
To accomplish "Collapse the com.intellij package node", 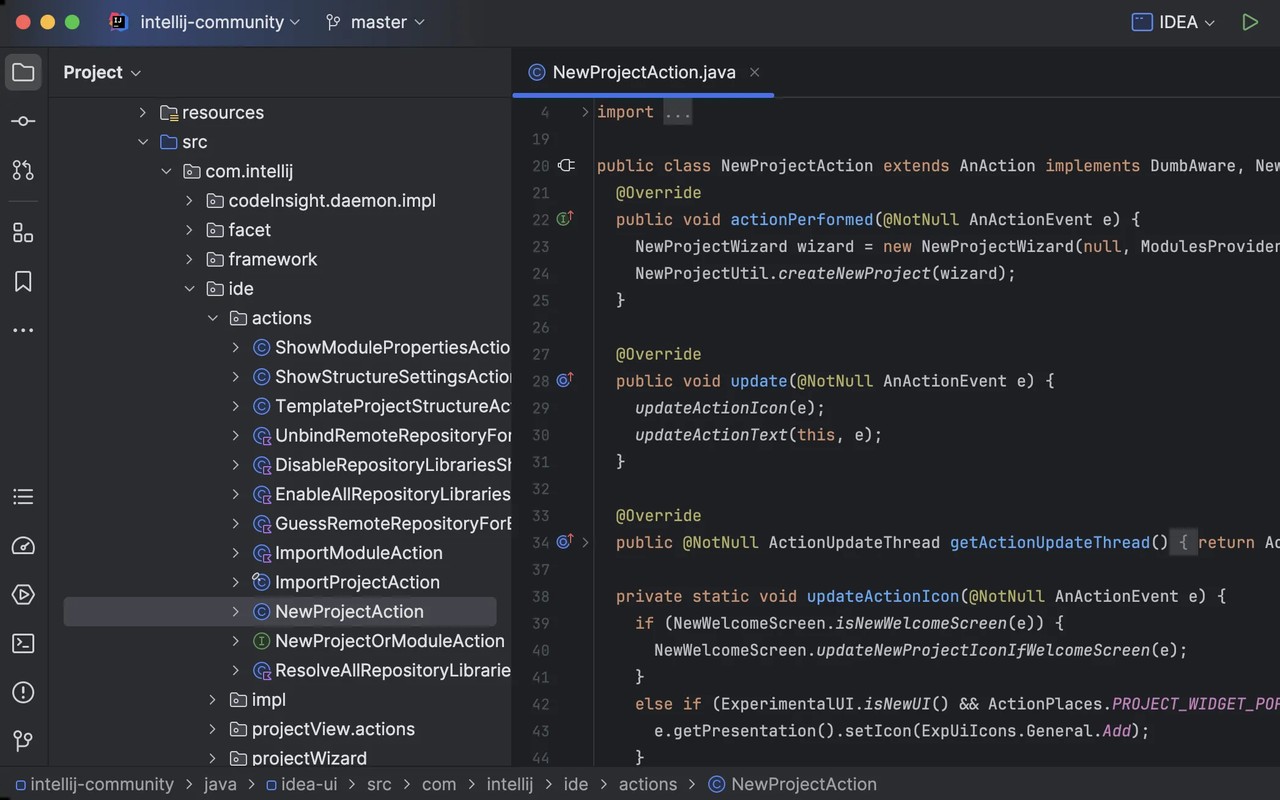I will (x=166, y=171).
